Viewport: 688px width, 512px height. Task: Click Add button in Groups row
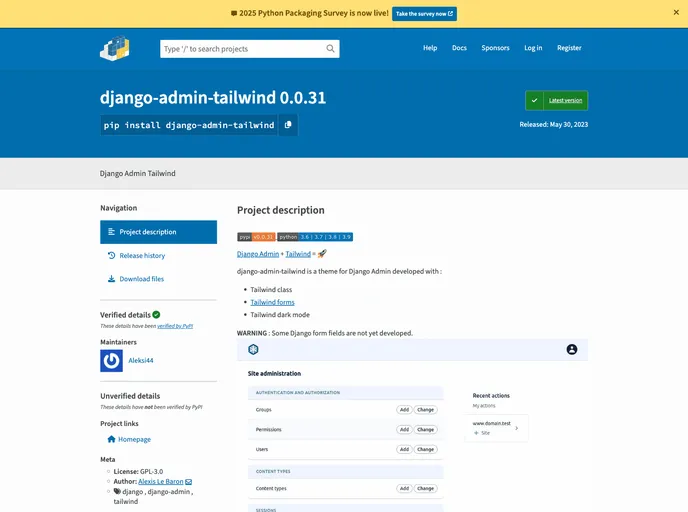tap(404, 410)
